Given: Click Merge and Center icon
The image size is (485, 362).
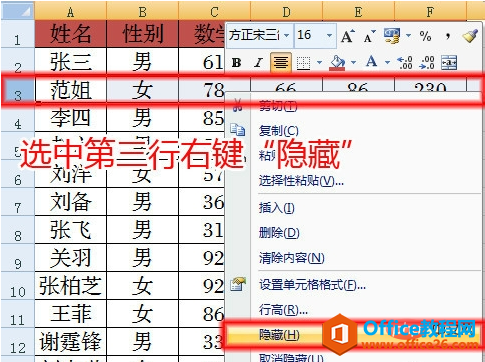Looking at the screenshot, I should pos(449,63).
